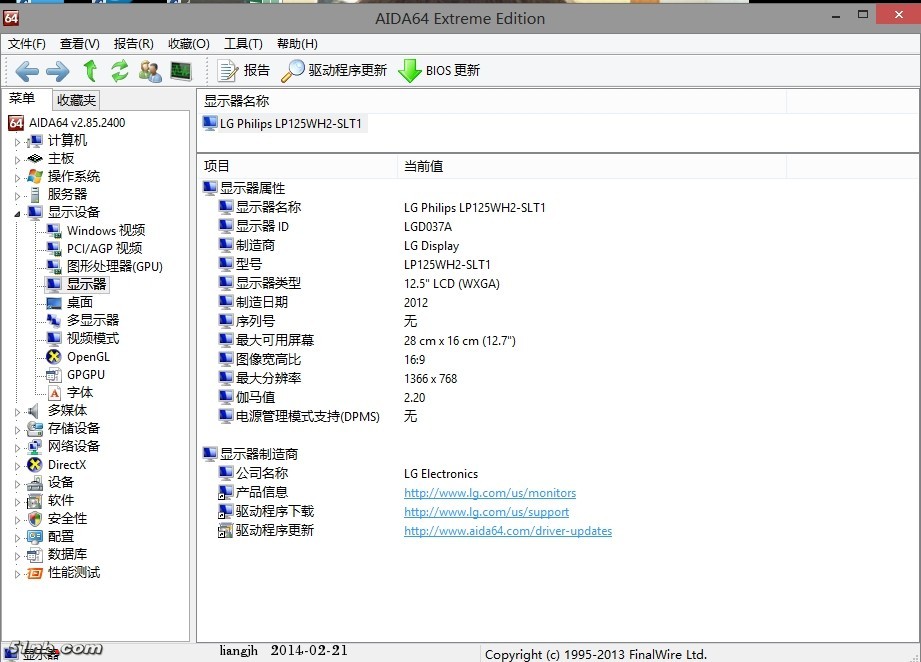
Task: Expand the 存储设备 tree node
Action: (17, 429)
